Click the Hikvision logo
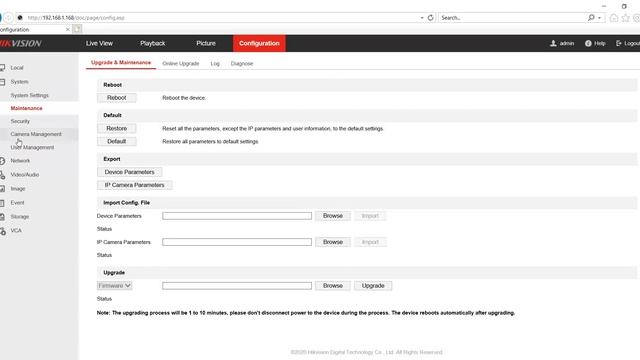The width and height of the screenshot is (640, 360). click(20, 43)
